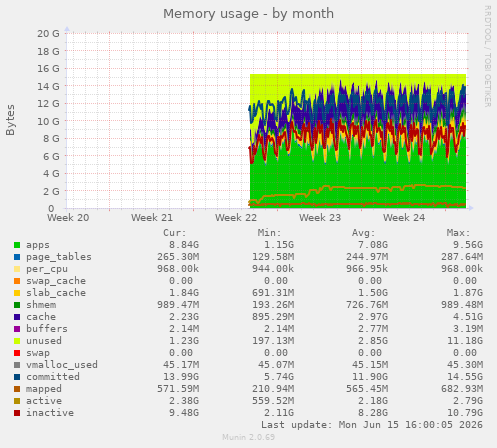Click the vmalloc_used gray legend swatch
497x448 pixels.
(x=17, y=365)
